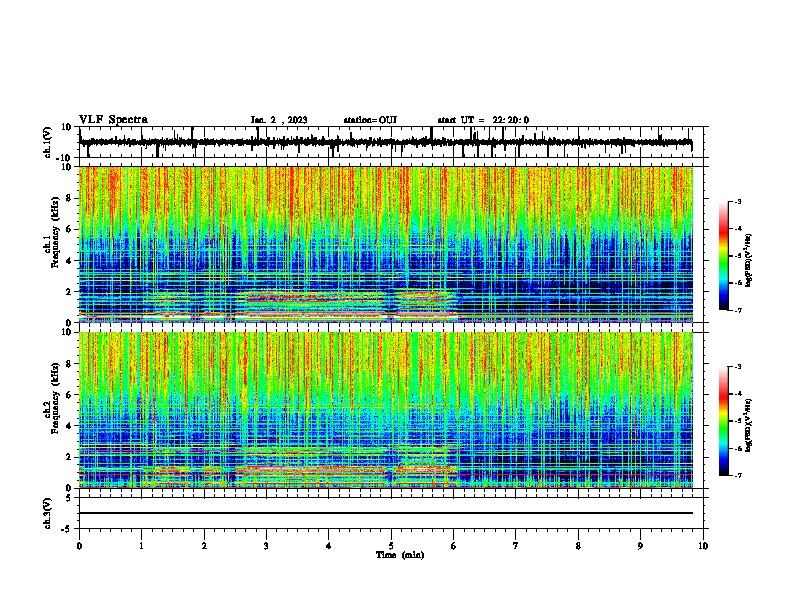
Task: Click the 'Time (min)' x-axis label
Action: pyautogui.click(x=400, y=555)
